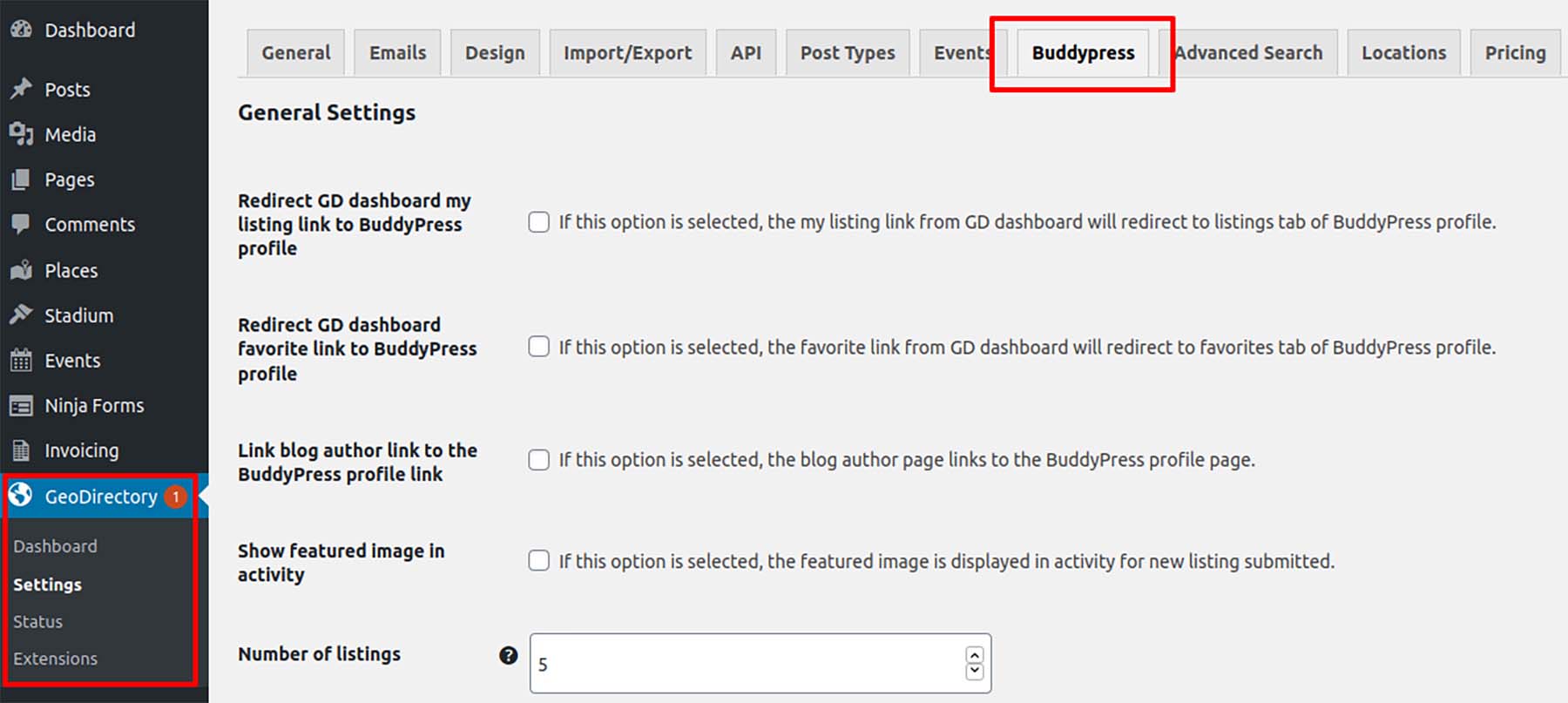Open the Pricing tab

click(1516, 53)
